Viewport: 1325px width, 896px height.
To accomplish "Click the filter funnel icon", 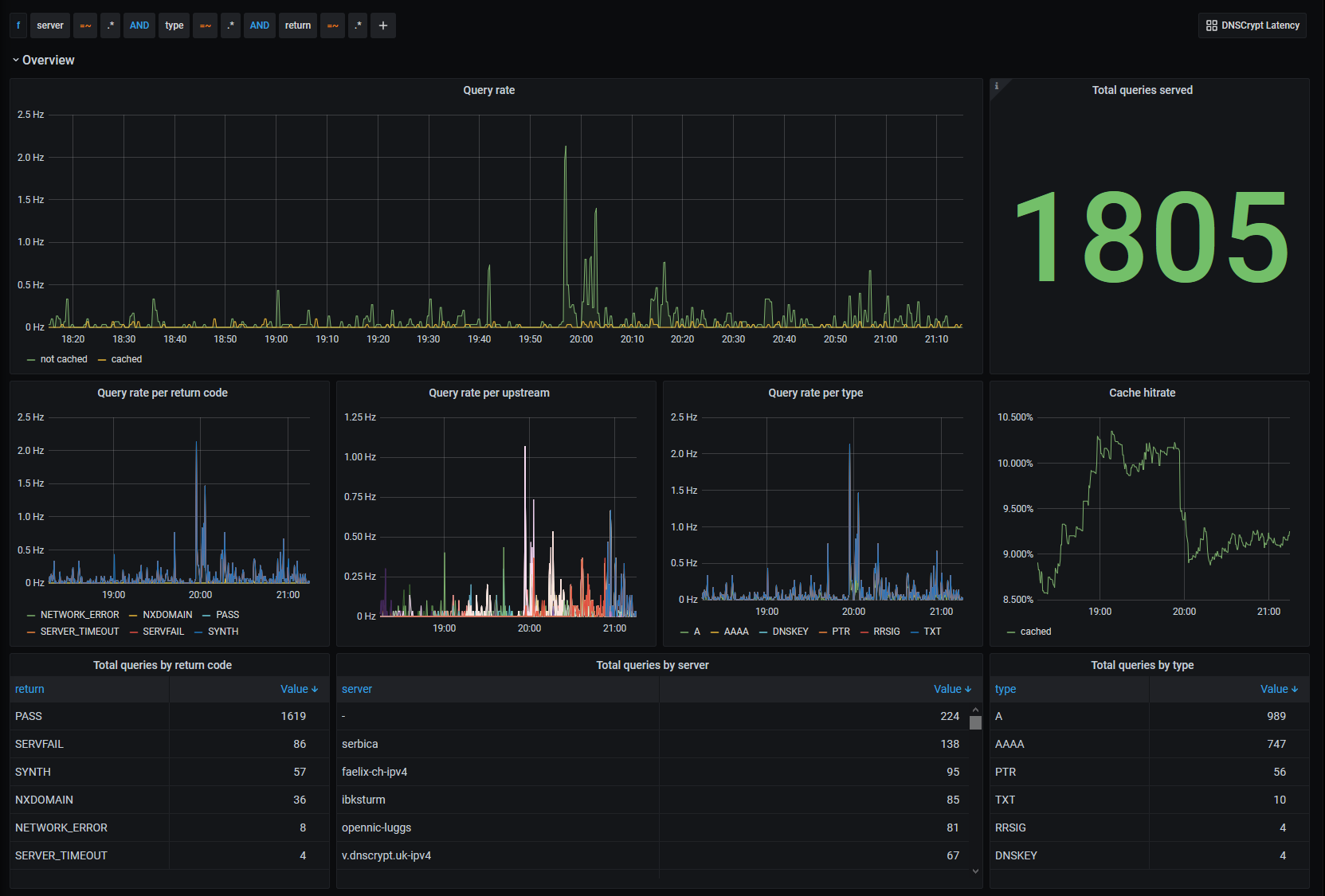I will (18, 25).
